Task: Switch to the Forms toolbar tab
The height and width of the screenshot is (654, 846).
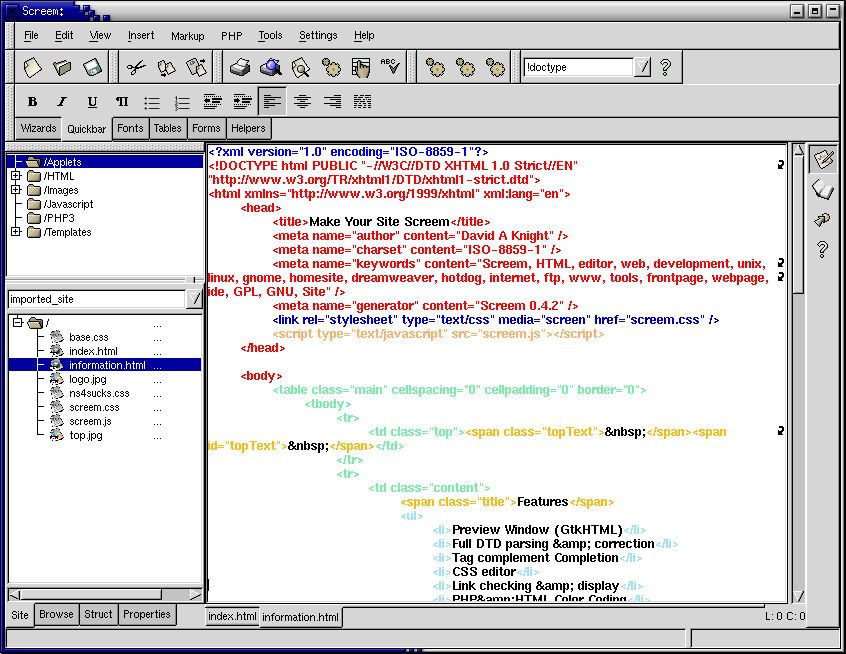Action: [x=206, y=128]
